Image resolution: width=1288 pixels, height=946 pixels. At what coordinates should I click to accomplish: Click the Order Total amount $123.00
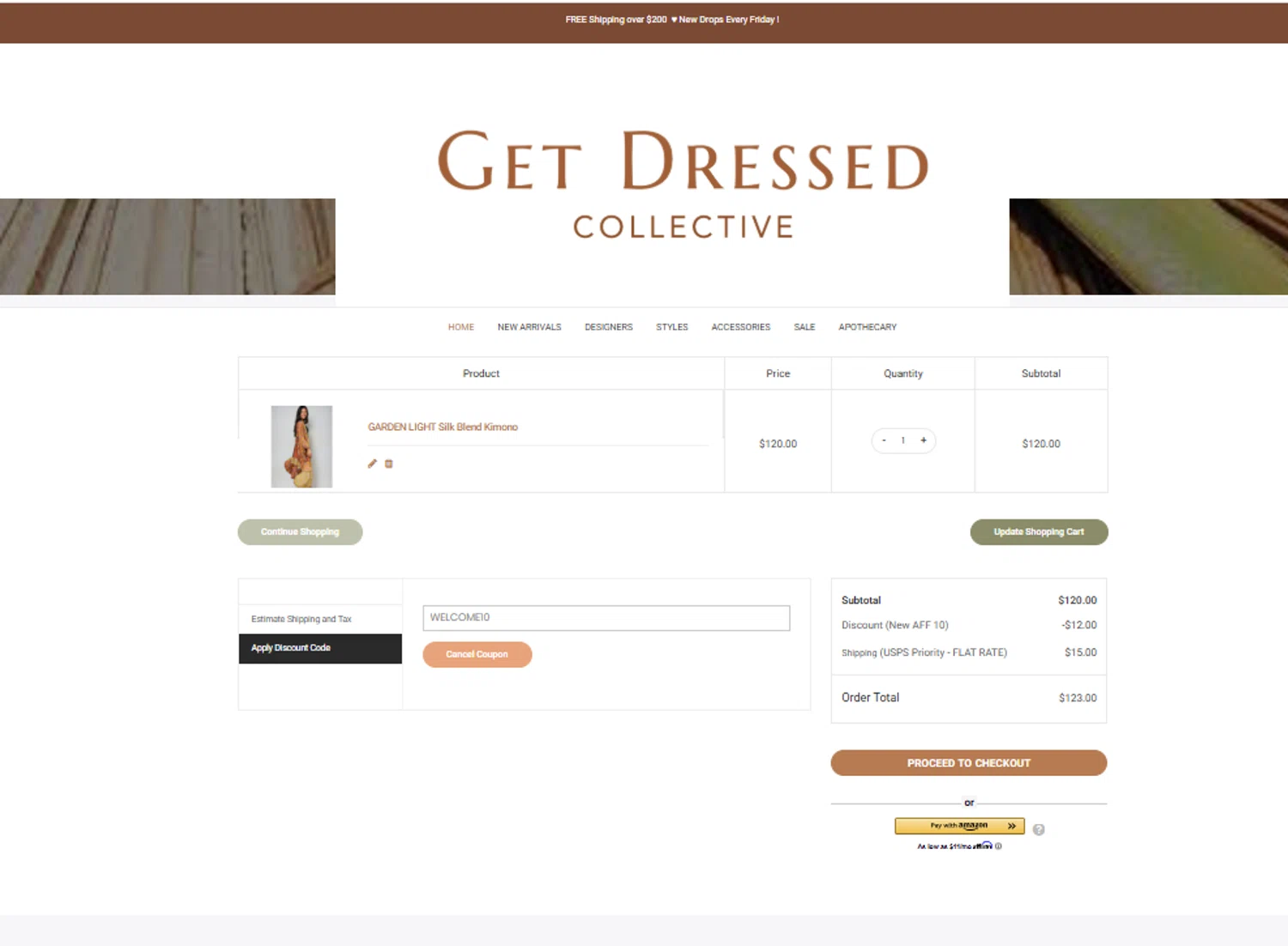[x=1078, y=698]
